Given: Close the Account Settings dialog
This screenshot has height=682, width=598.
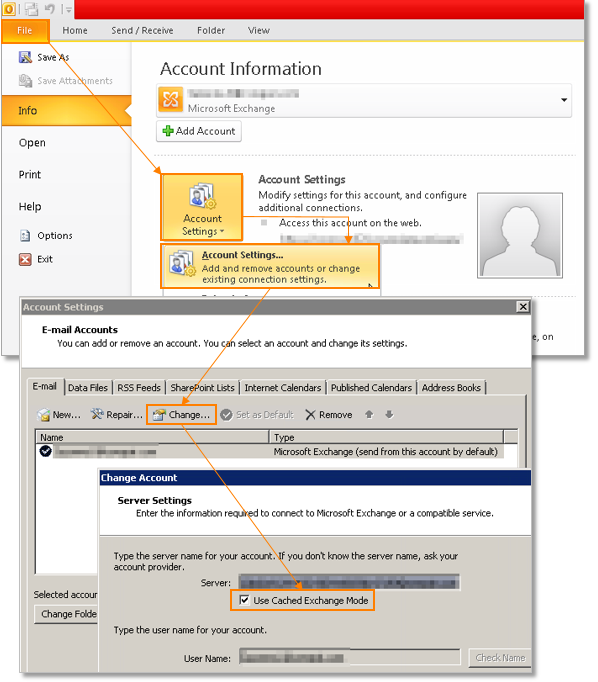Looking at the screenshot, I should point(523,307).
